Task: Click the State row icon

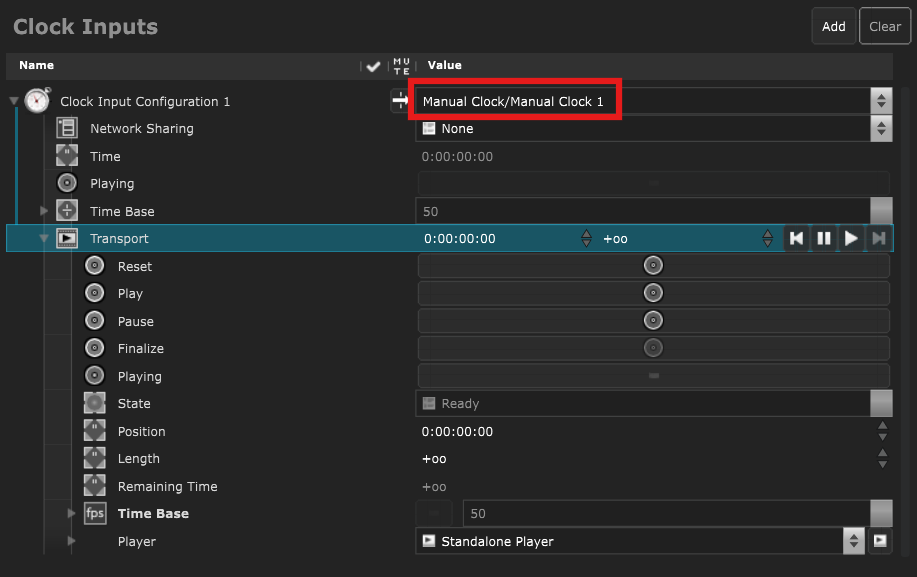Action: pos(94,403)
